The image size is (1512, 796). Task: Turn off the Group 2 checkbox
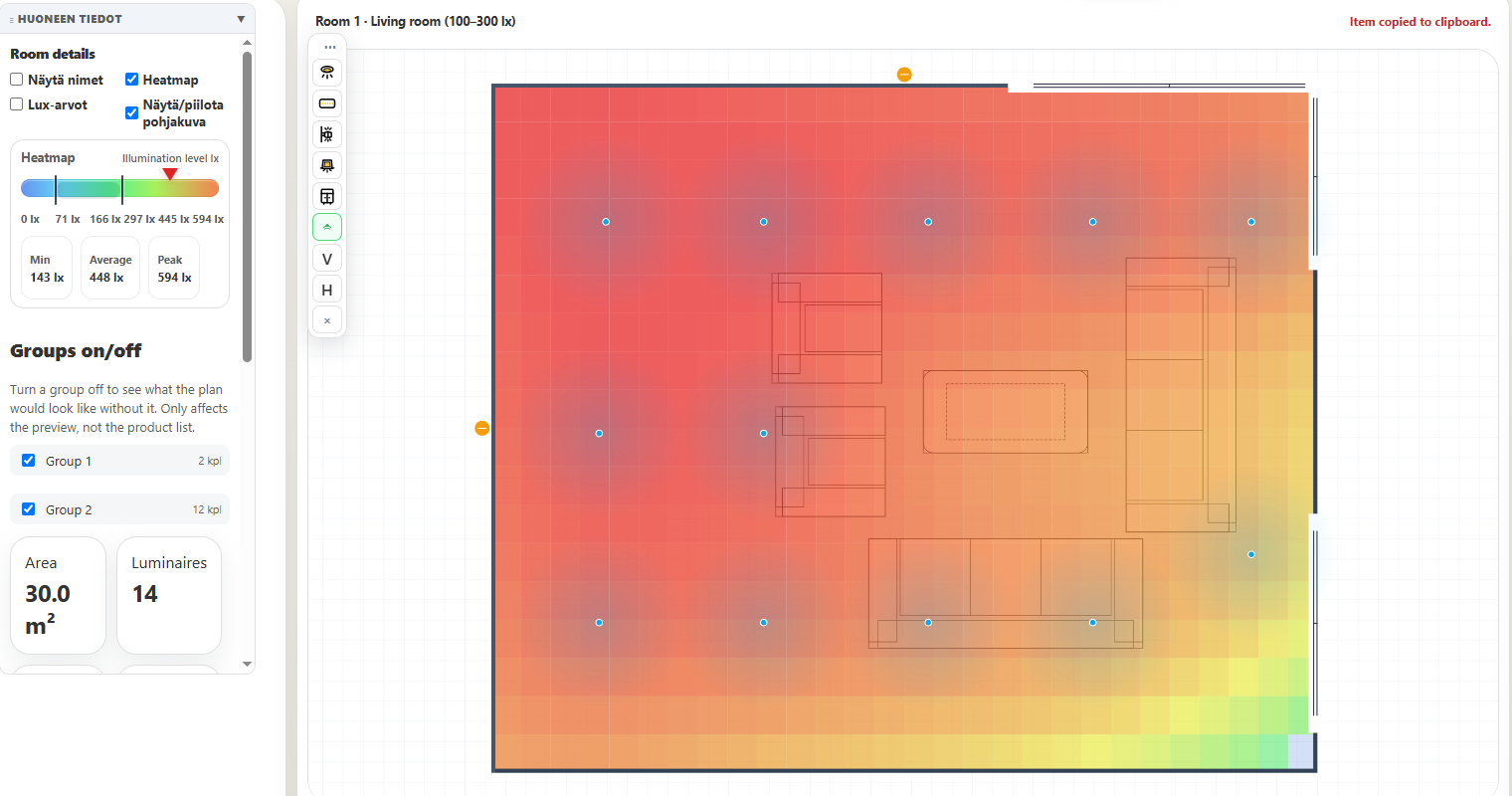click(29, 509)
